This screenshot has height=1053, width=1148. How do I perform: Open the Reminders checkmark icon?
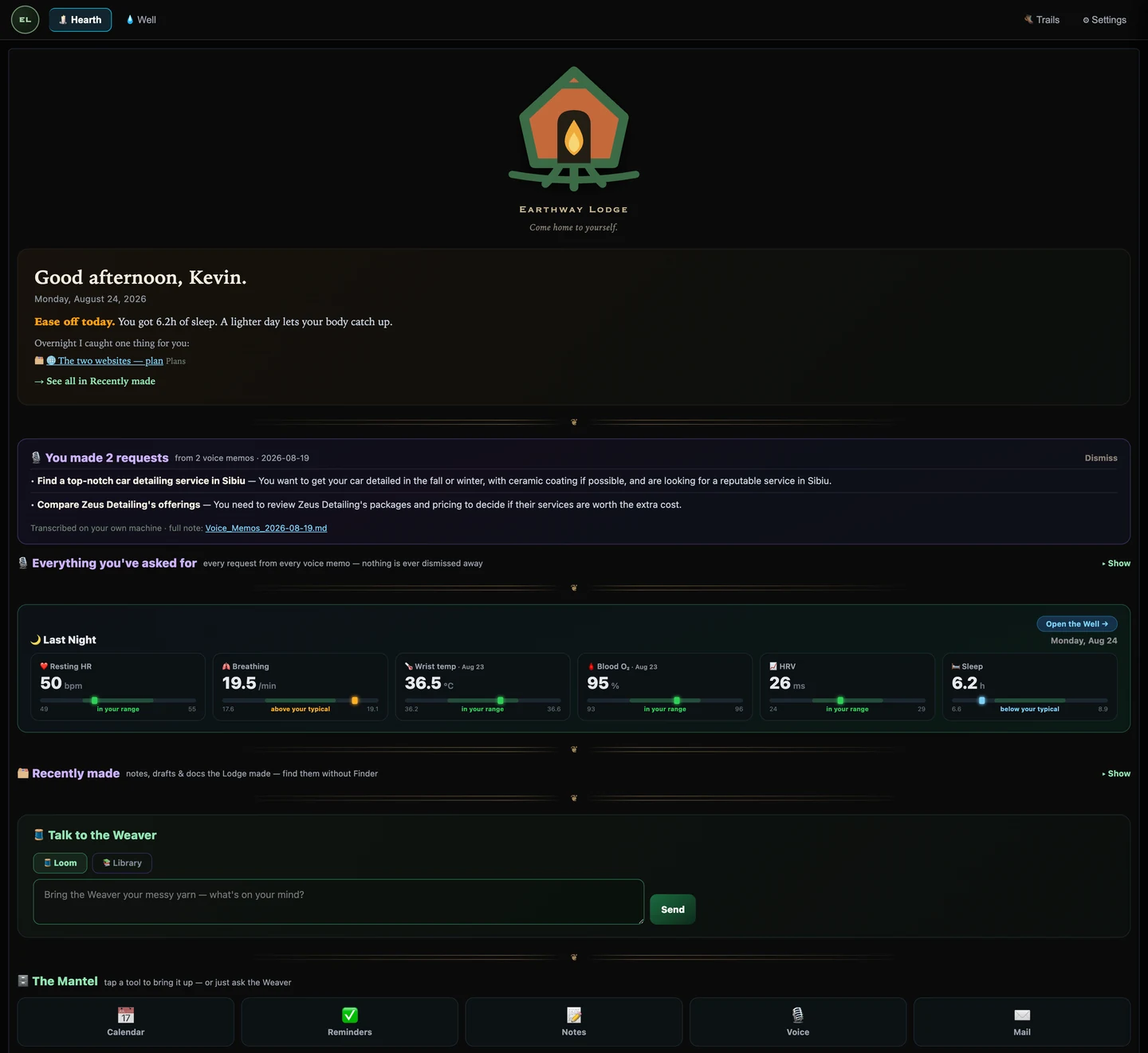coord(350,1015)
